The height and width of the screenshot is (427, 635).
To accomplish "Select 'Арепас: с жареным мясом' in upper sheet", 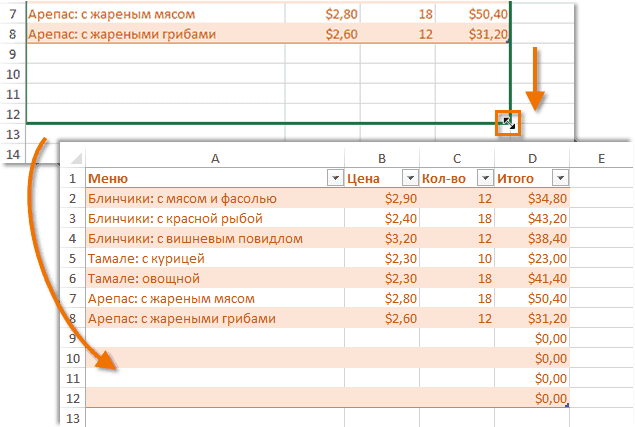I will pos(156,14).
